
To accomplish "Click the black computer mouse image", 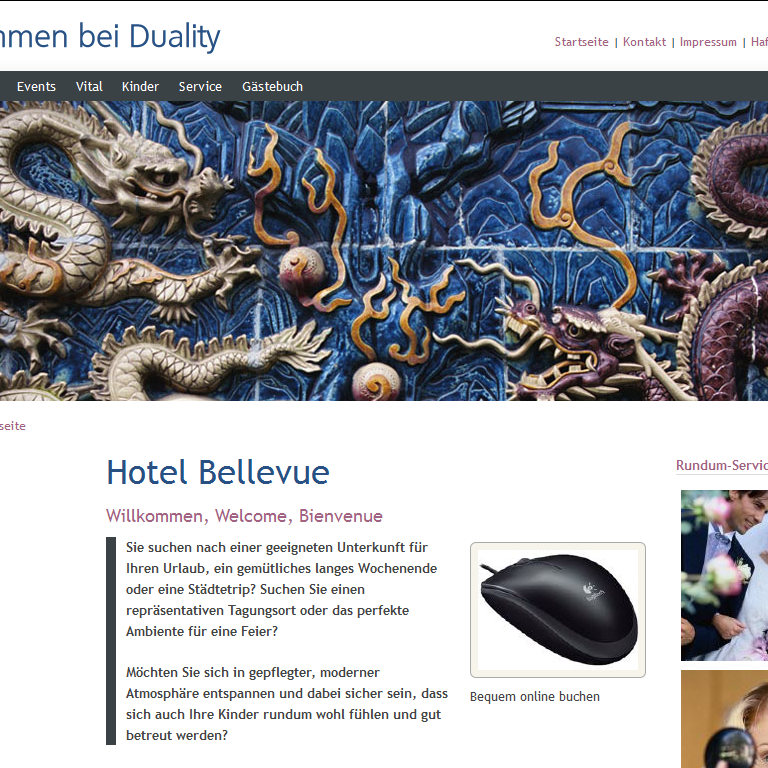I will tap(558, 610).
